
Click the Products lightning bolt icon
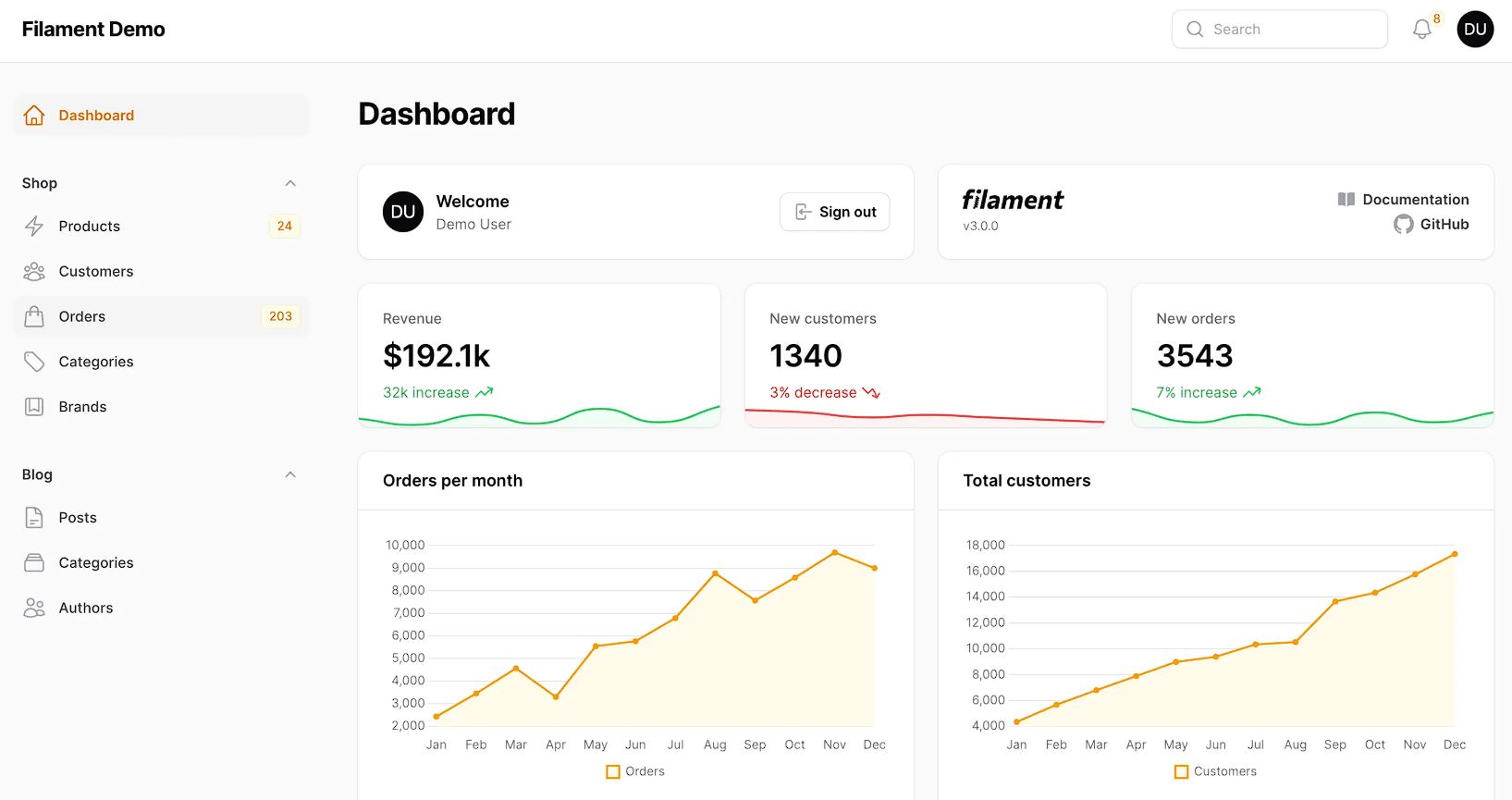34,227
